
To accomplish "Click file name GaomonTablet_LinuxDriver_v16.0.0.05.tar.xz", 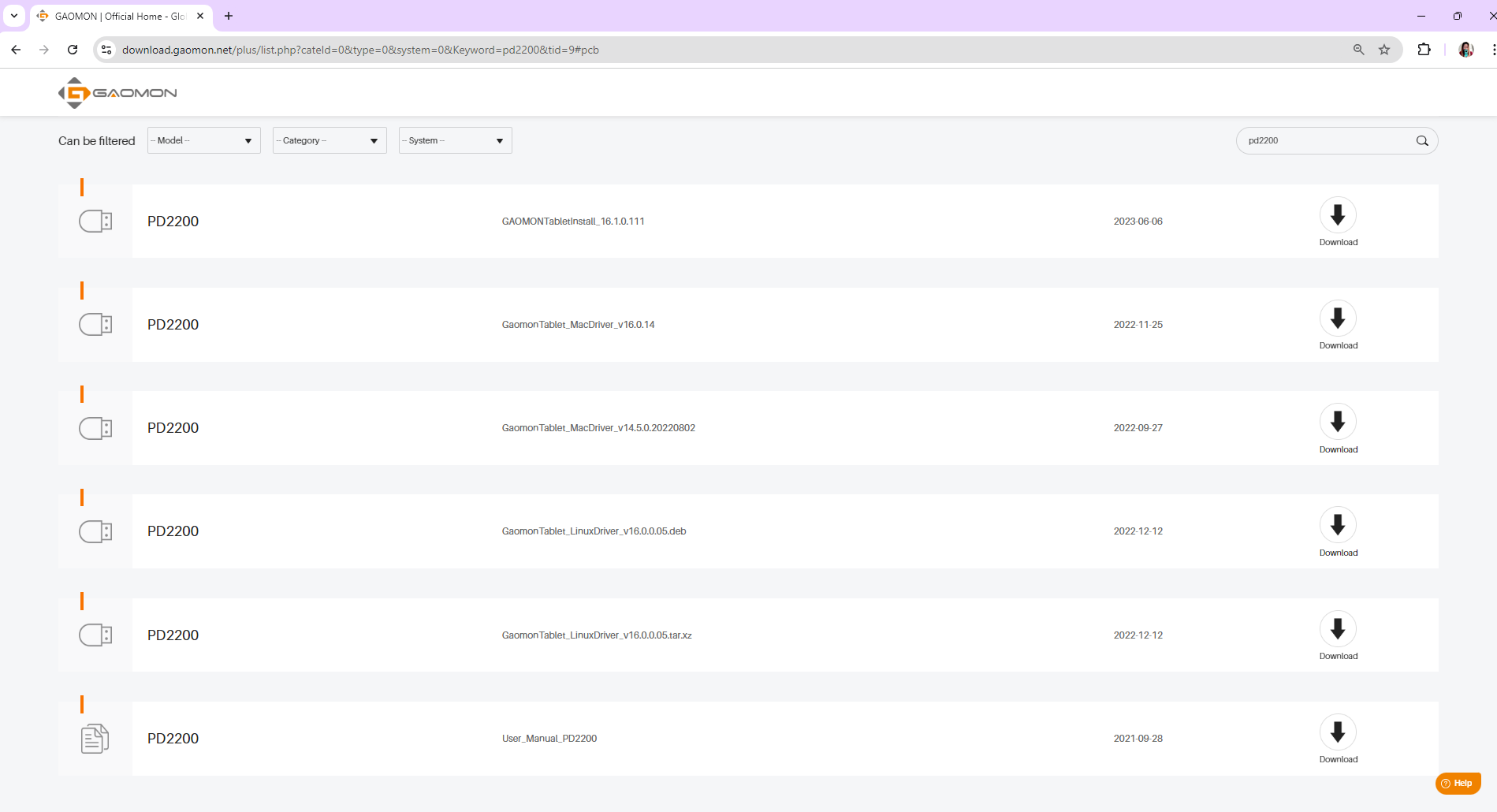I will (x=597, y=635).
